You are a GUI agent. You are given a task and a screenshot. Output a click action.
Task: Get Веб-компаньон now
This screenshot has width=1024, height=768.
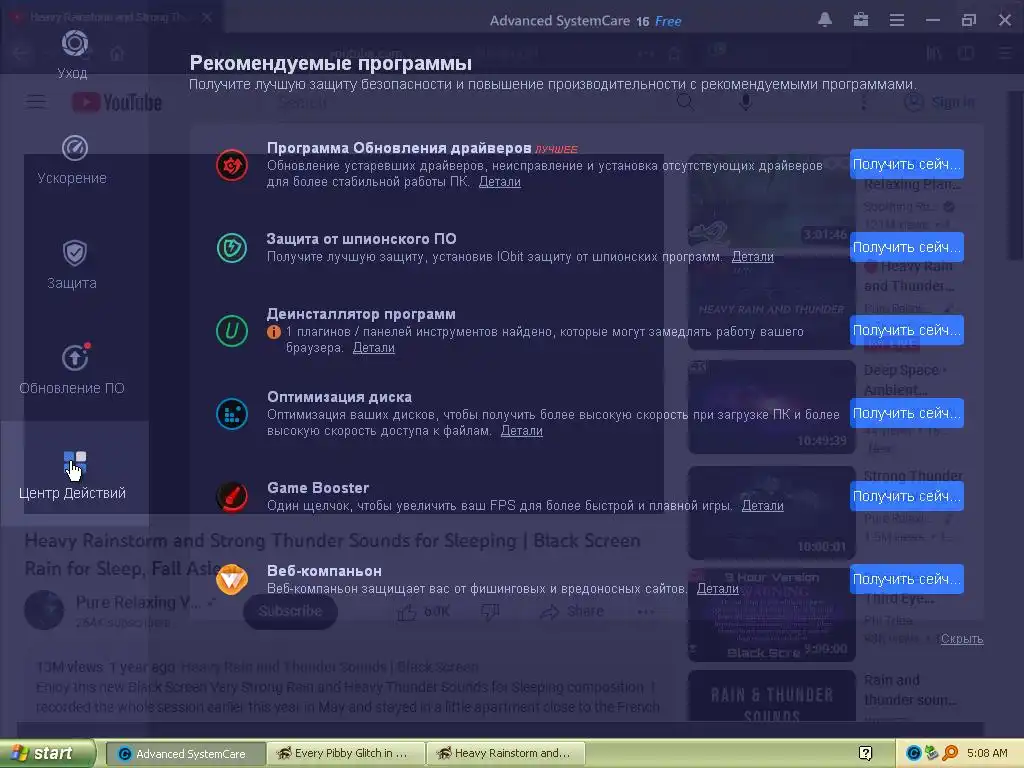(906, 579)
